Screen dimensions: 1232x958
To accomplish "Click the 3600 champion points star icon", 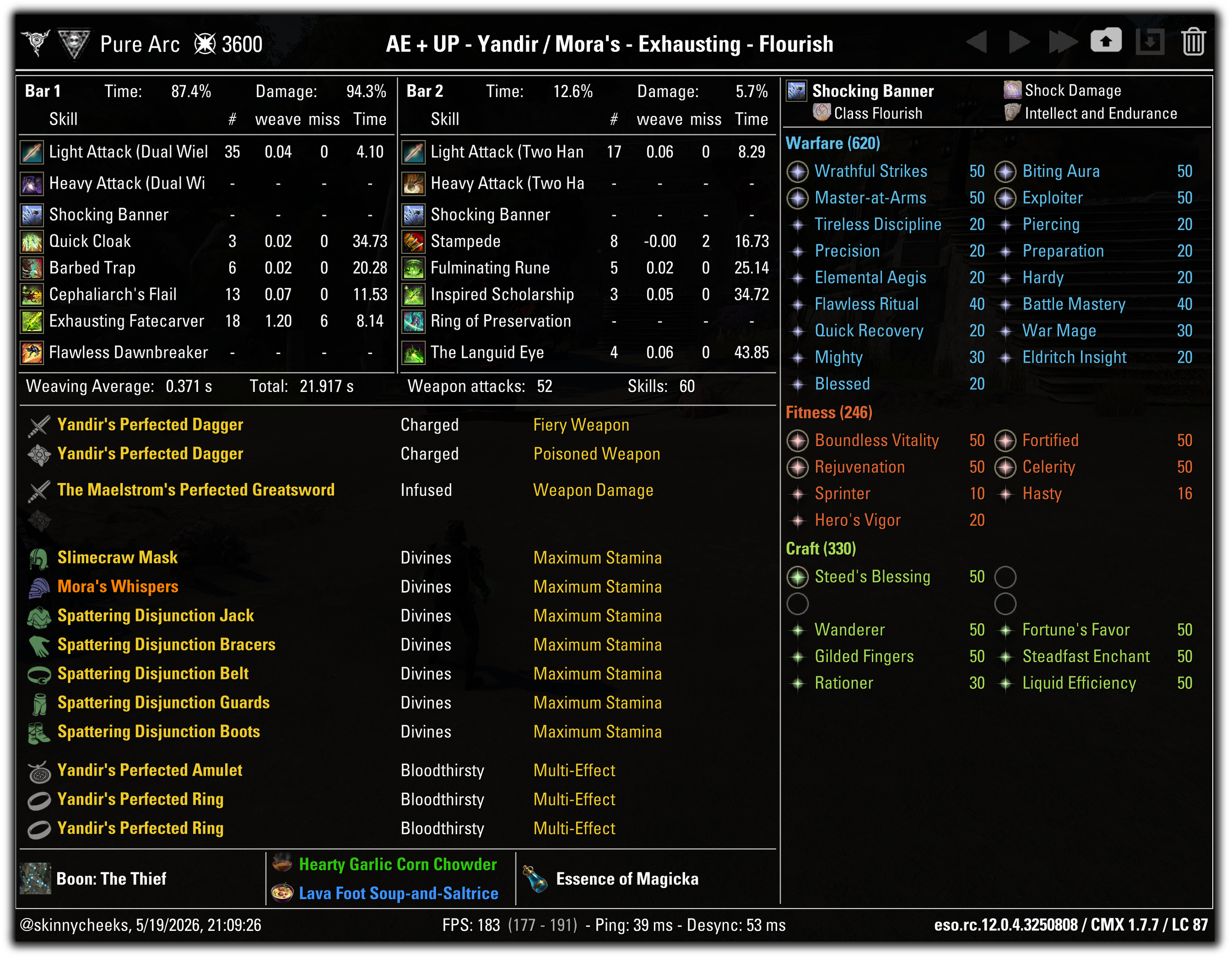I will pos(205,43).
